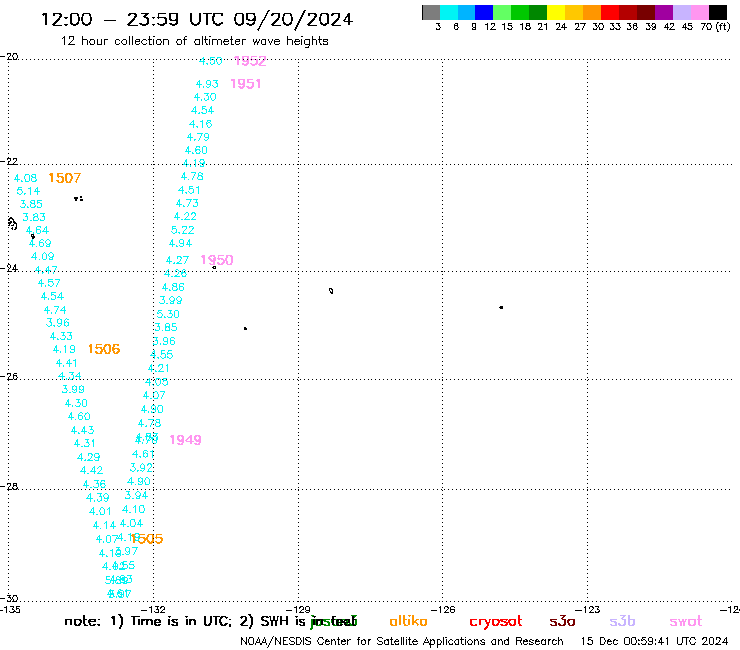Click the yellow swatch in the color scale

pyautogui.click(x=556, y=12)
